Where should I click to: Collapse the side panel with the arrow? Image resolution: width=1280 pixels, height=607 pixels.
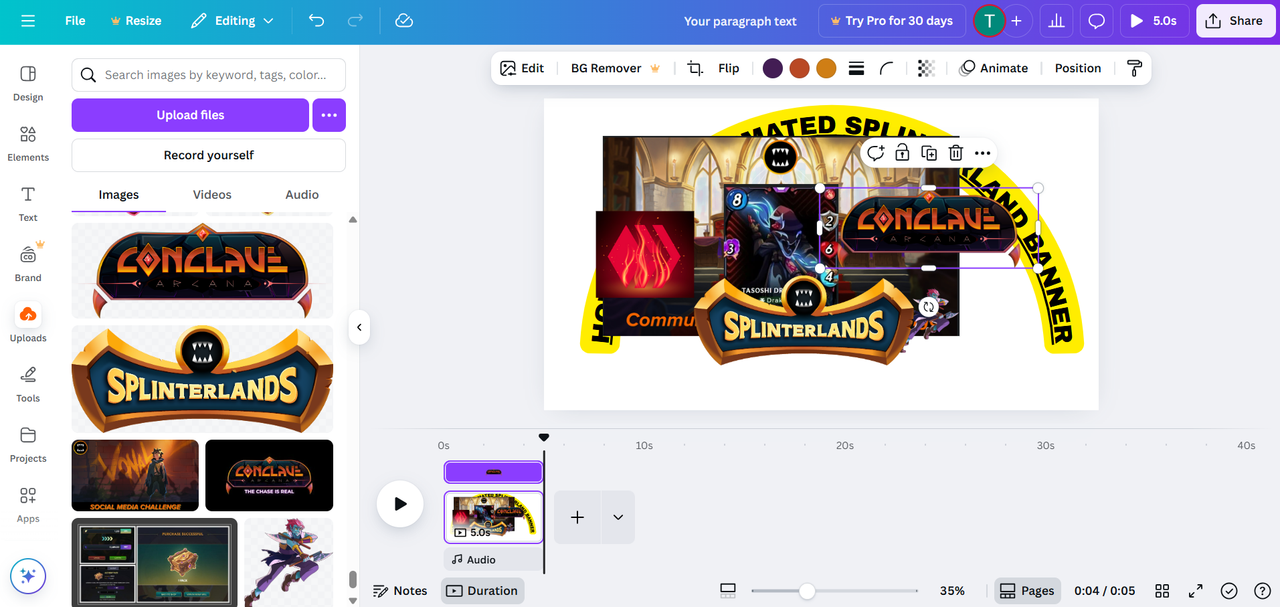click(x=359, y=327)
